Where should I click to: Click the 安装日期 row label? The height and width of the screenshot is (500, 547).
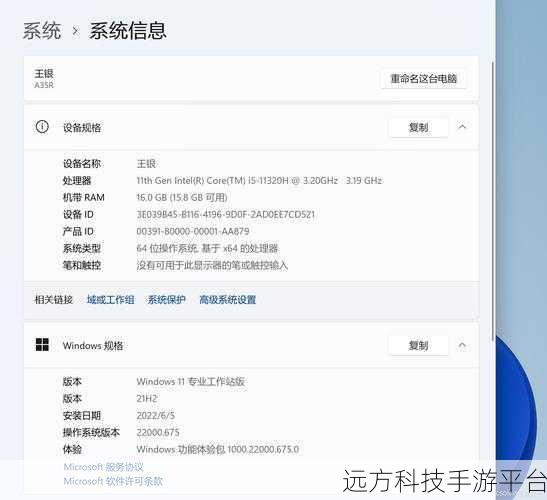82,416
